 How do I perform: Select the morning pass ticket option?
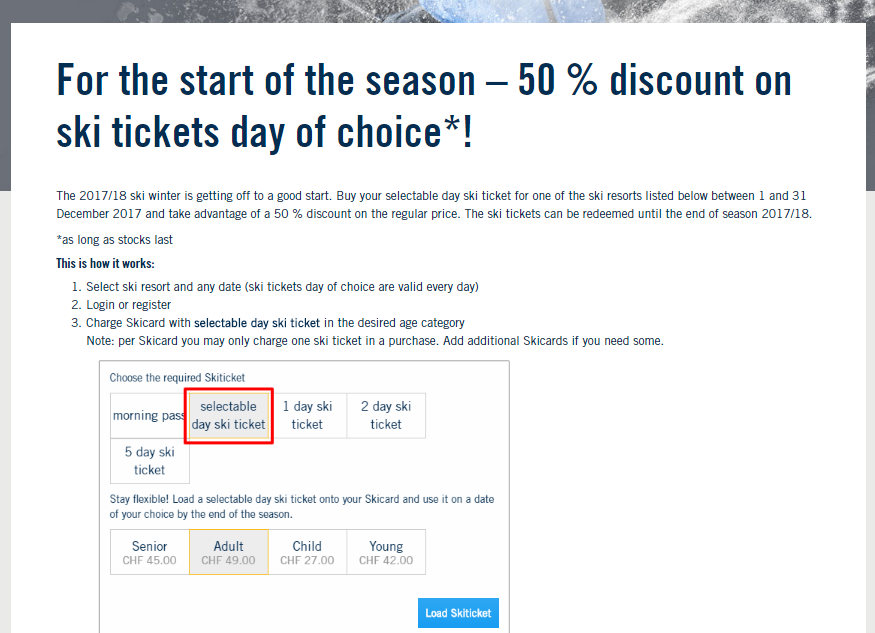150,416
